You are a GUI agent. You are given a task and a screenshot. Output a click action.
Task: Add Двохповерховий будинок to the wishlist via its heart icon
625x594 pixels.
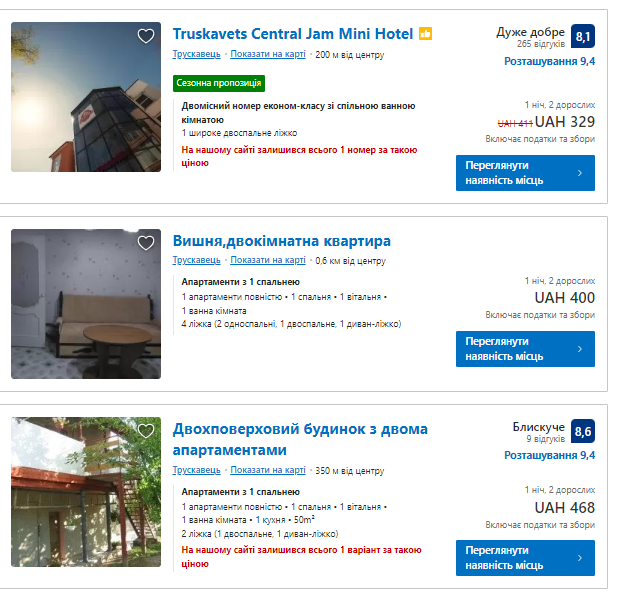[146, 431]
